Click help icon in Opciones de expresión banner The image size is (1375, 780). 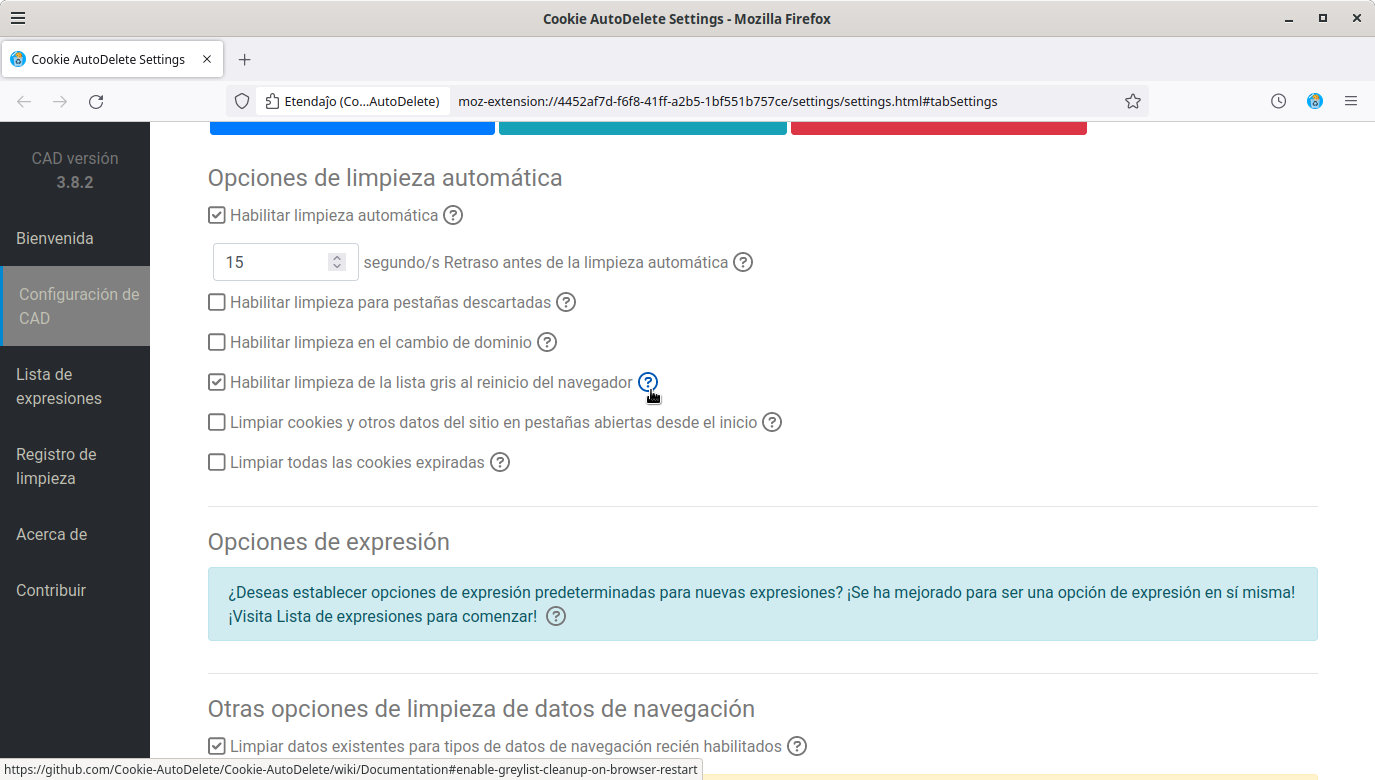[556, 616]
